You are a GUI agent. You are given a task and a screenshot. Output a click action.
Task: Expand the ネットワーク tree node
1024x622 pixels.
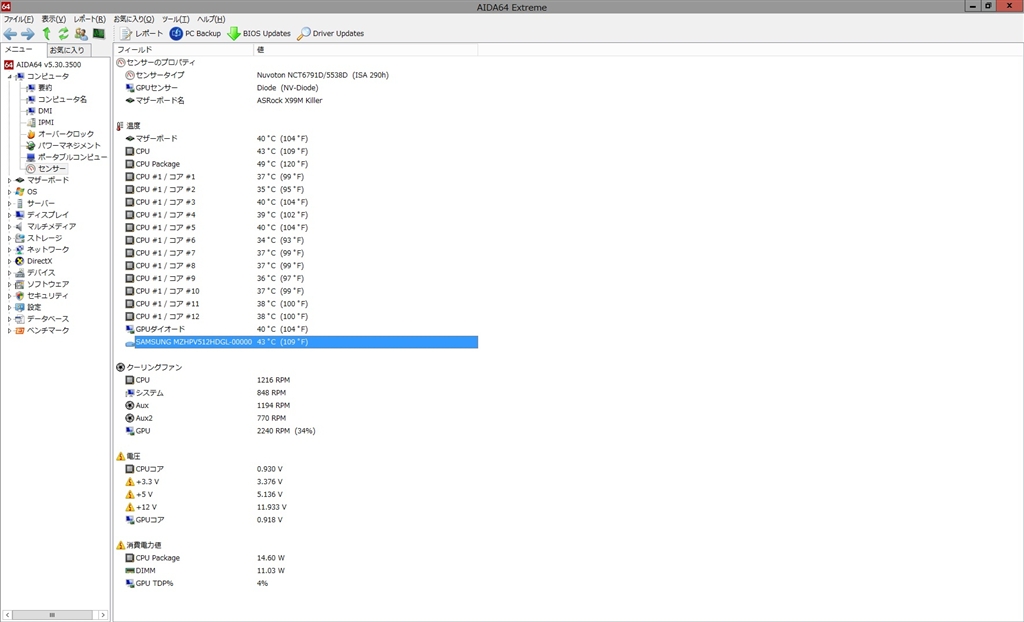pyautogui.click(x=9, y=250)
